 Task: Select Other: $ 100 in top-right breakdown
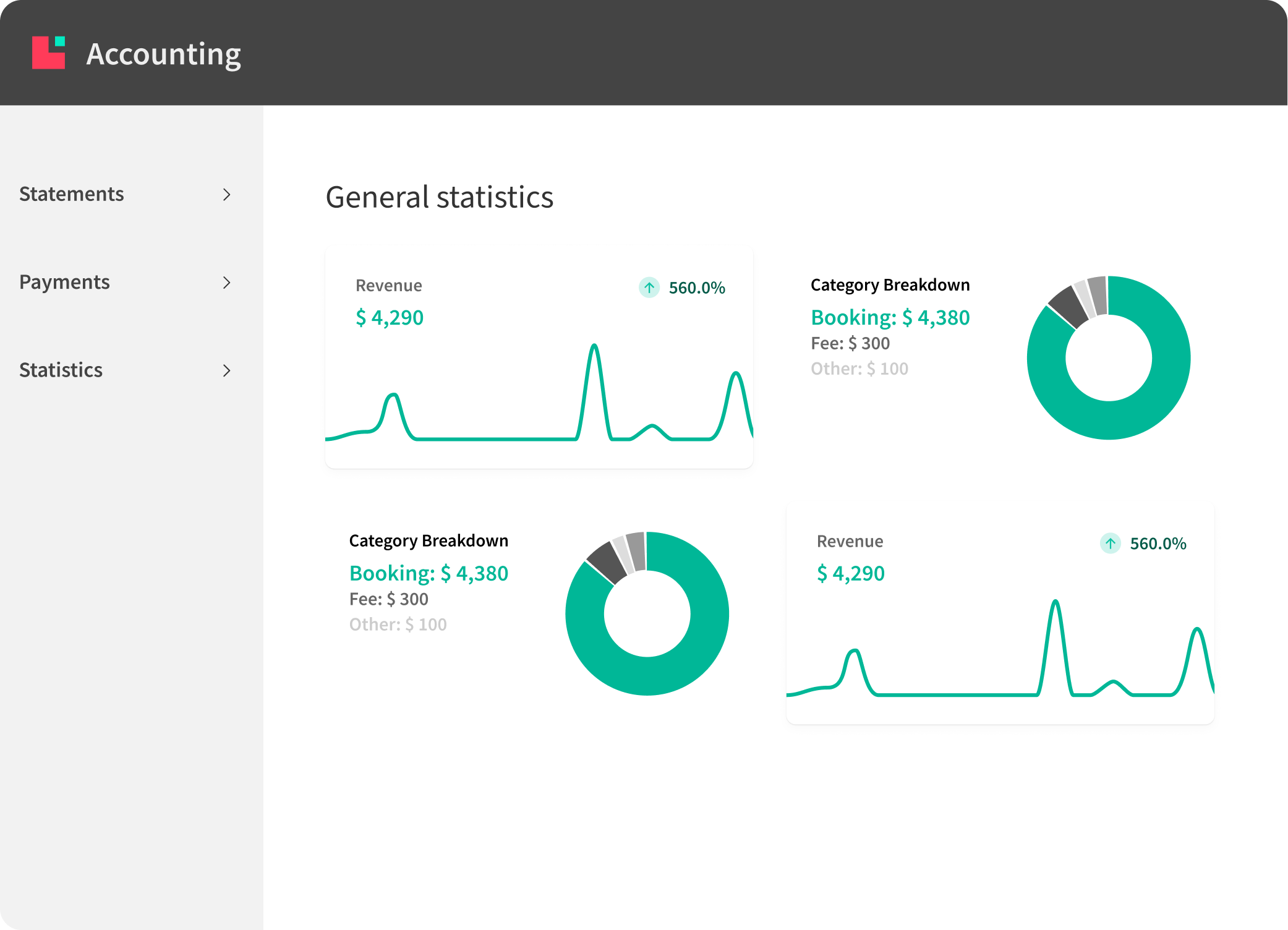[859, 369]
